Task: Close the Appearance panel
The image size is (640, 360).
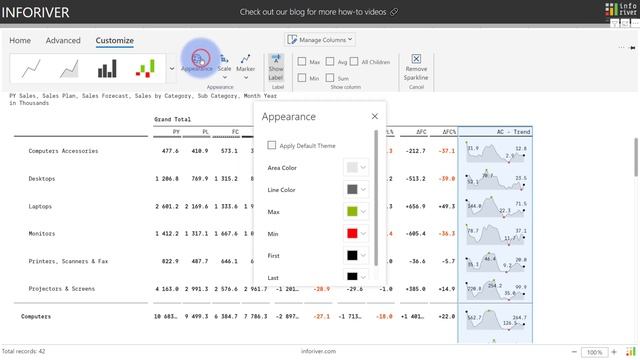Action: (375, 116)
